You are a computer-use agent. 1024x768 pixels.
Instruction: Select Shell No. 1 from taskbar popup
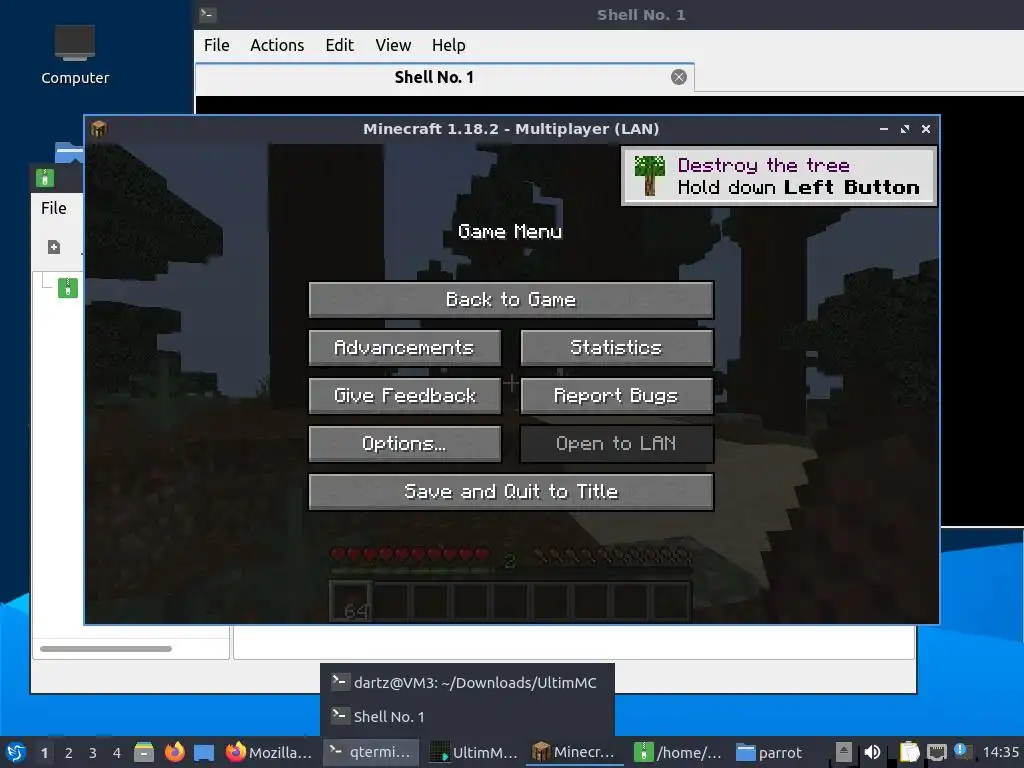pos(467,716)
